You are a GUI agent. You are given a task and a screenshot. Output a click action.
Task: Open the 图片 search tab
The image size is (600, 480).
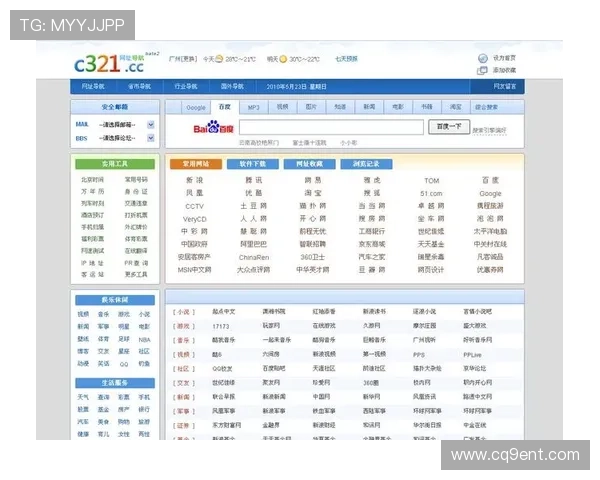[x=311, y=107]
